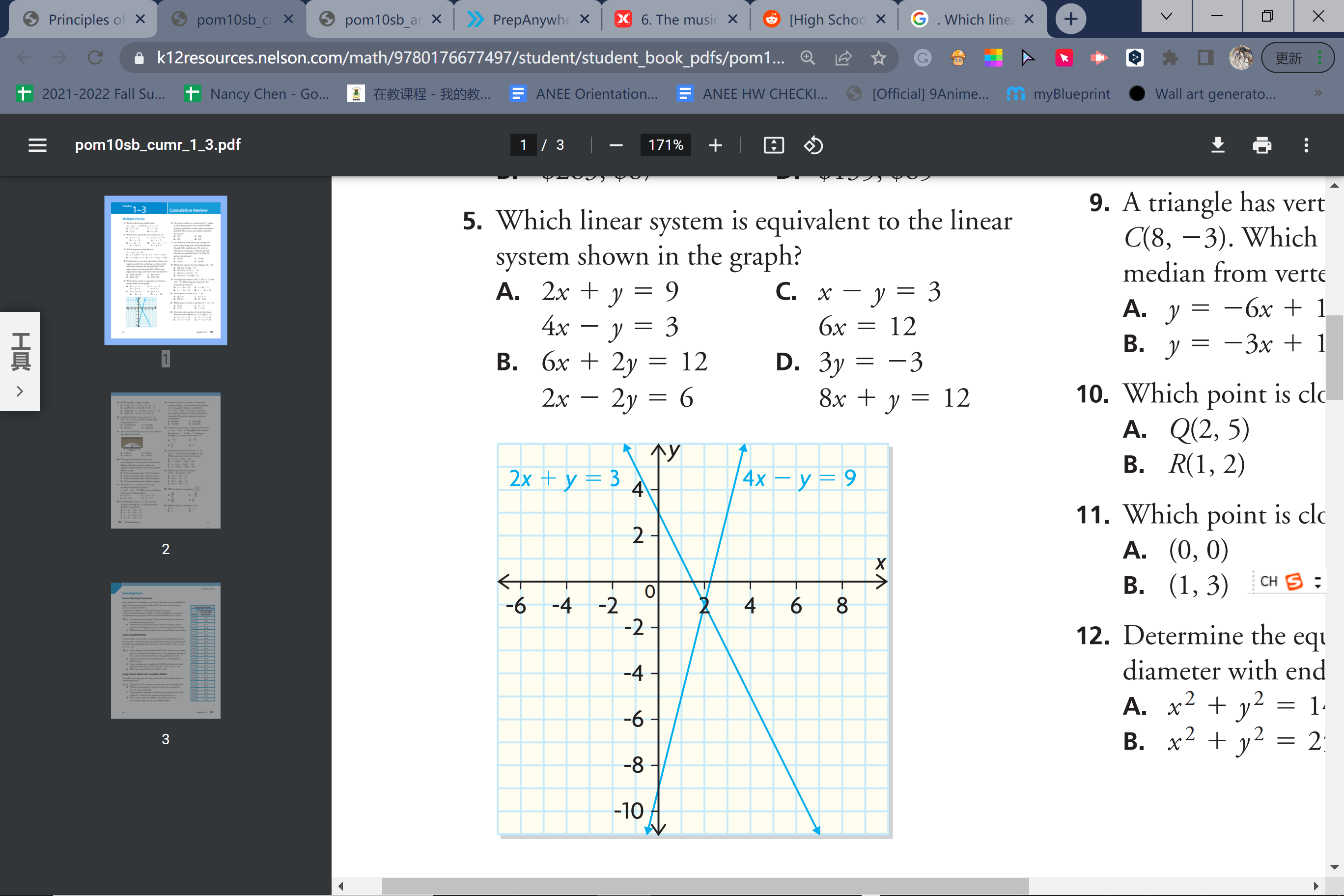Viewport: 1344px width, 896px height.
Task: Select the zoom level 171% field
Action: (665, 144)
